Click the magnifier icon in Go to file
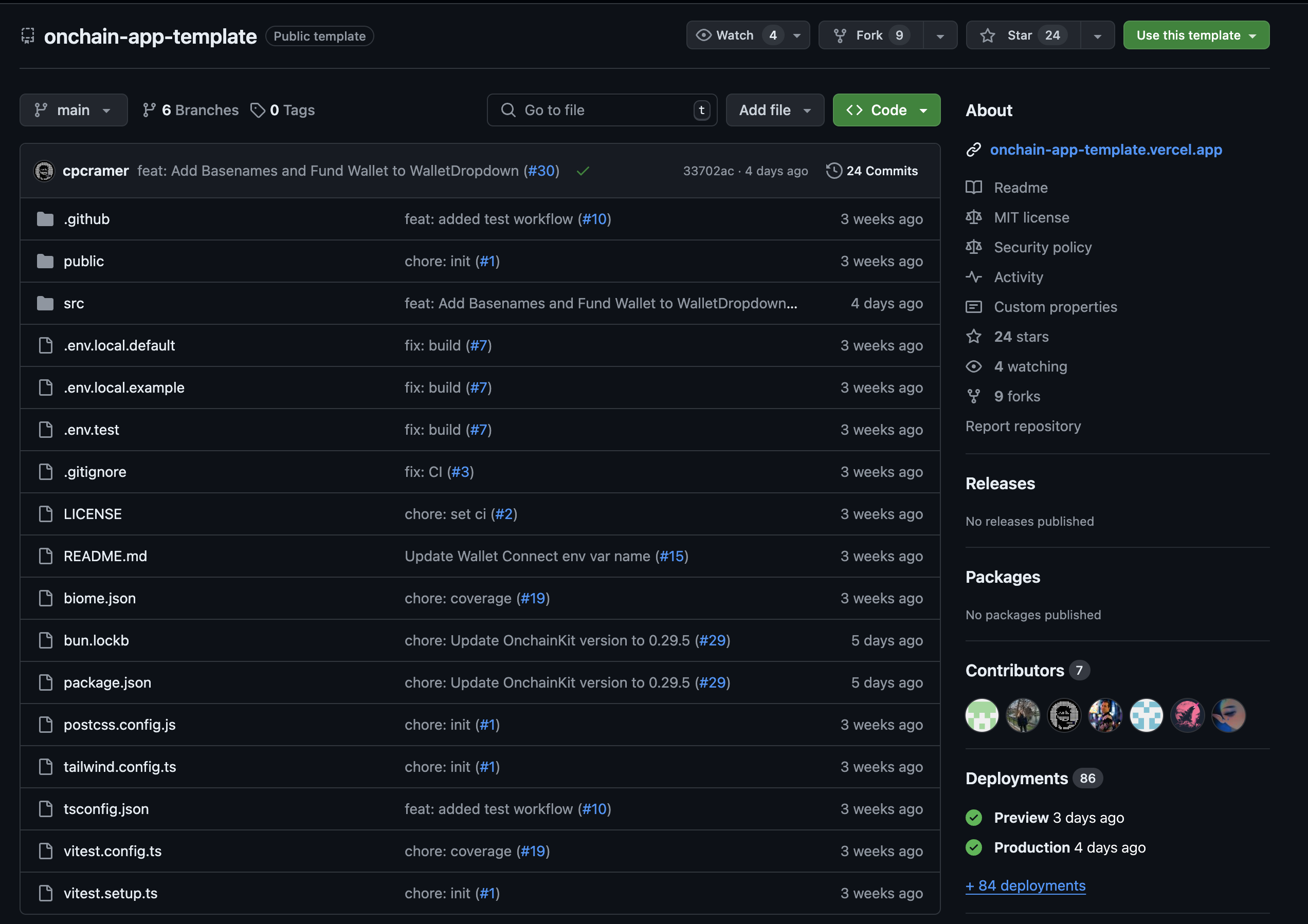Screen dimensions: 1308x924 click(508, 110)
